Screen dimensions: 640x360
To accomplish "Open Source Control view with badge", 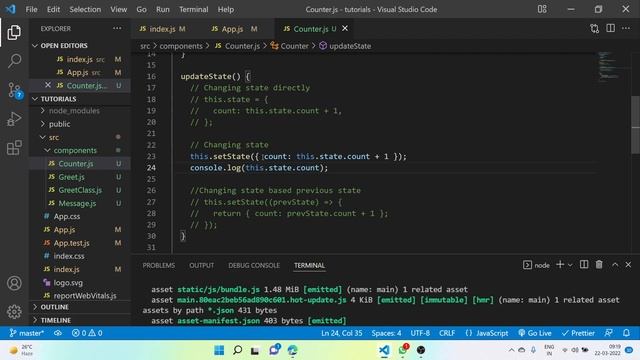I will pos(15,90).
